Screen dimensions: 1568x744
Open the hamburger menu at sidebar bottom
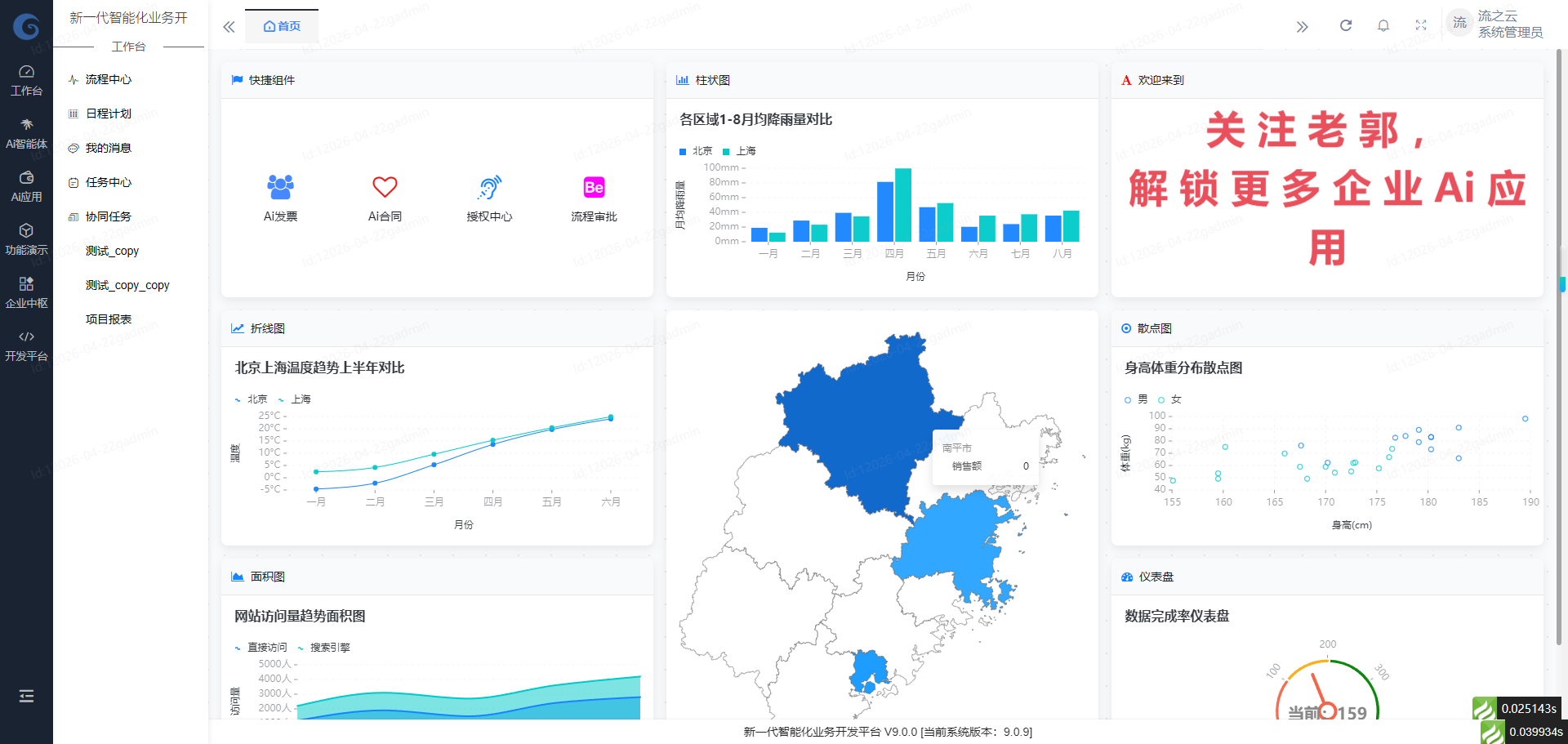[26, 696]
